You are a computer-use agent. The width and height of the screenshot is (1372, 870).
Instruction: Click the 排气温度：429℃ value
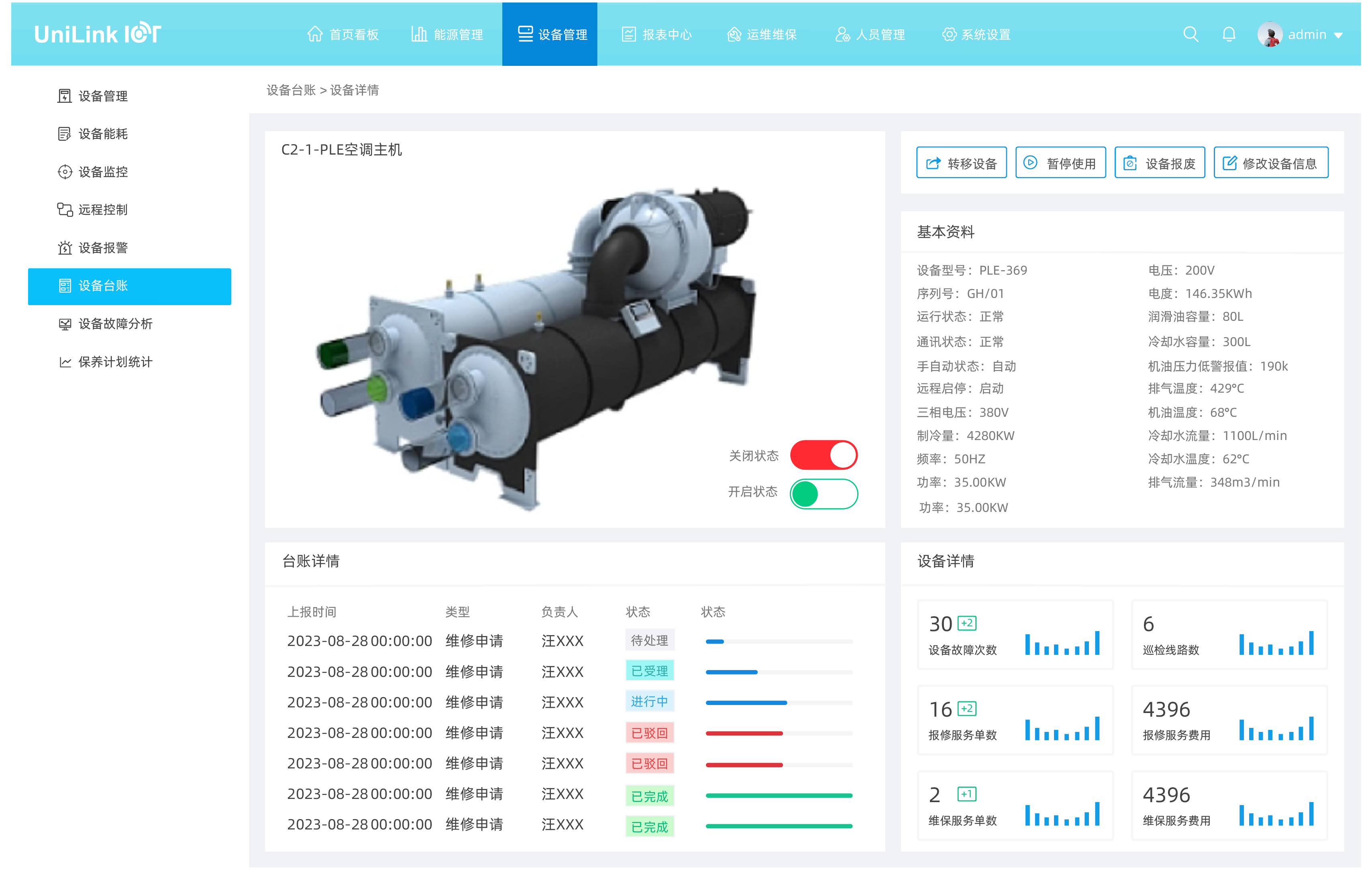1196,388
